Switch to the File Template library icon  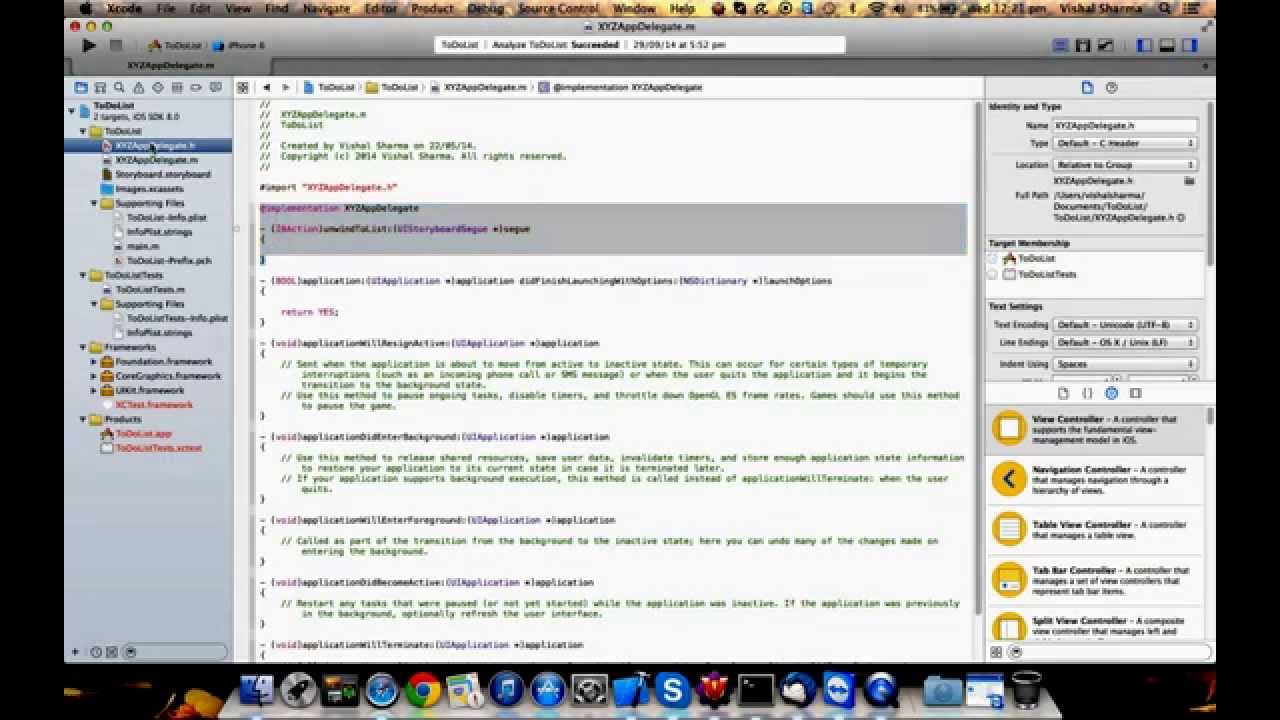coord(1063,393)
